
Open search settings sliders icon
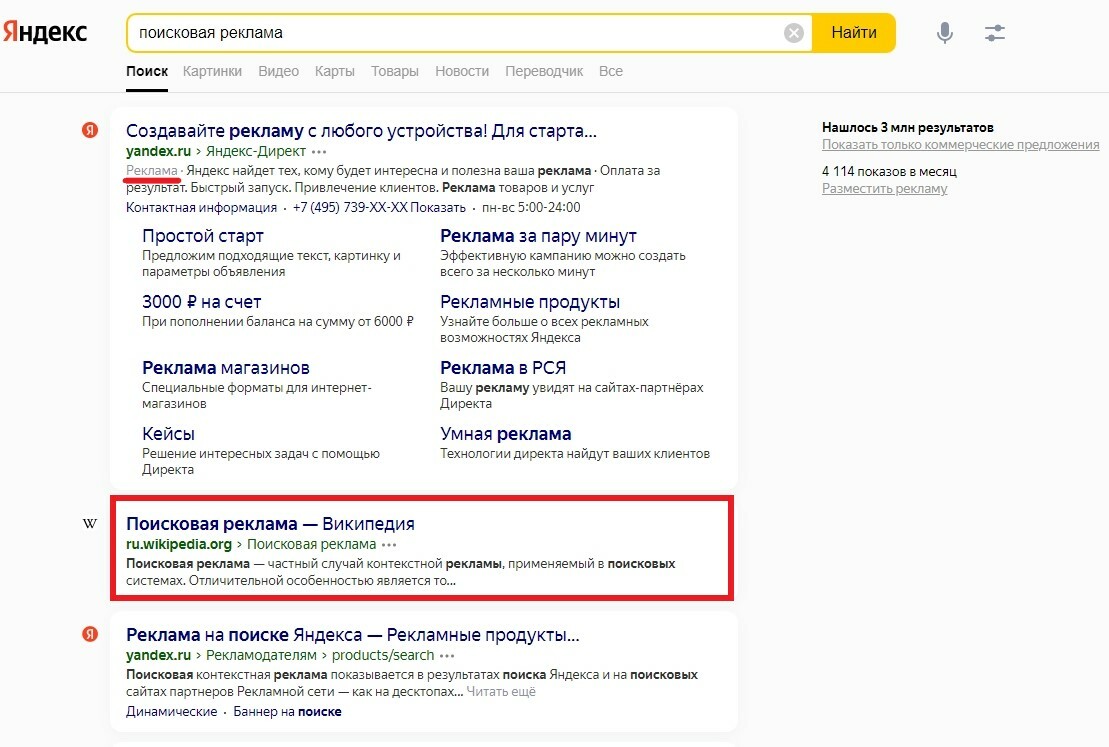pyautogui.click(x=994, y=33)
